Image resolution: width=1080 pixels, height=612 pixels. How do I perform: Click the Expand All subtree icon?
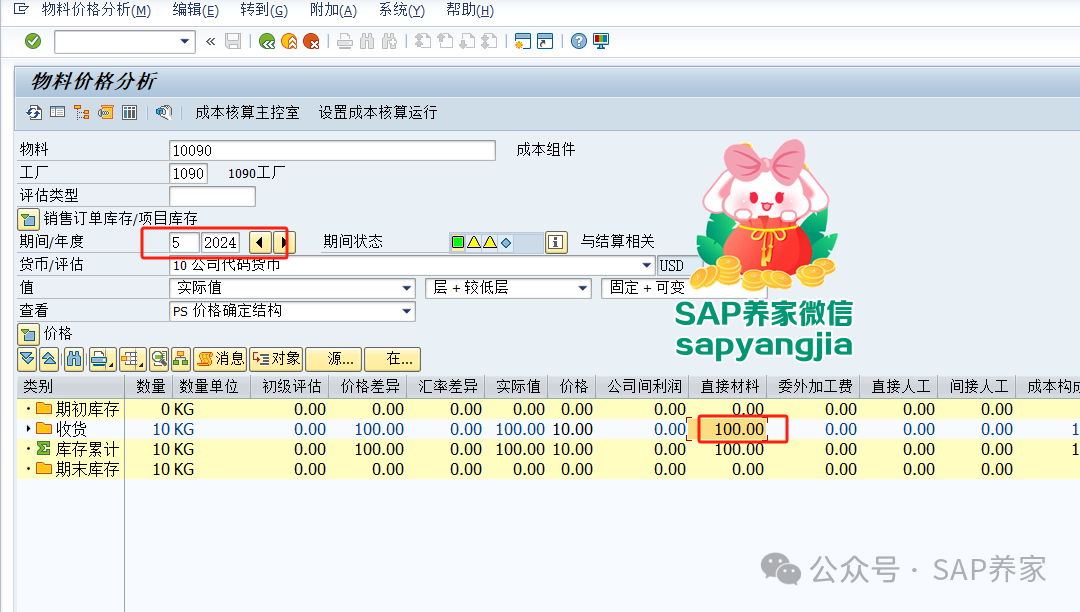(x=27, y=359)
